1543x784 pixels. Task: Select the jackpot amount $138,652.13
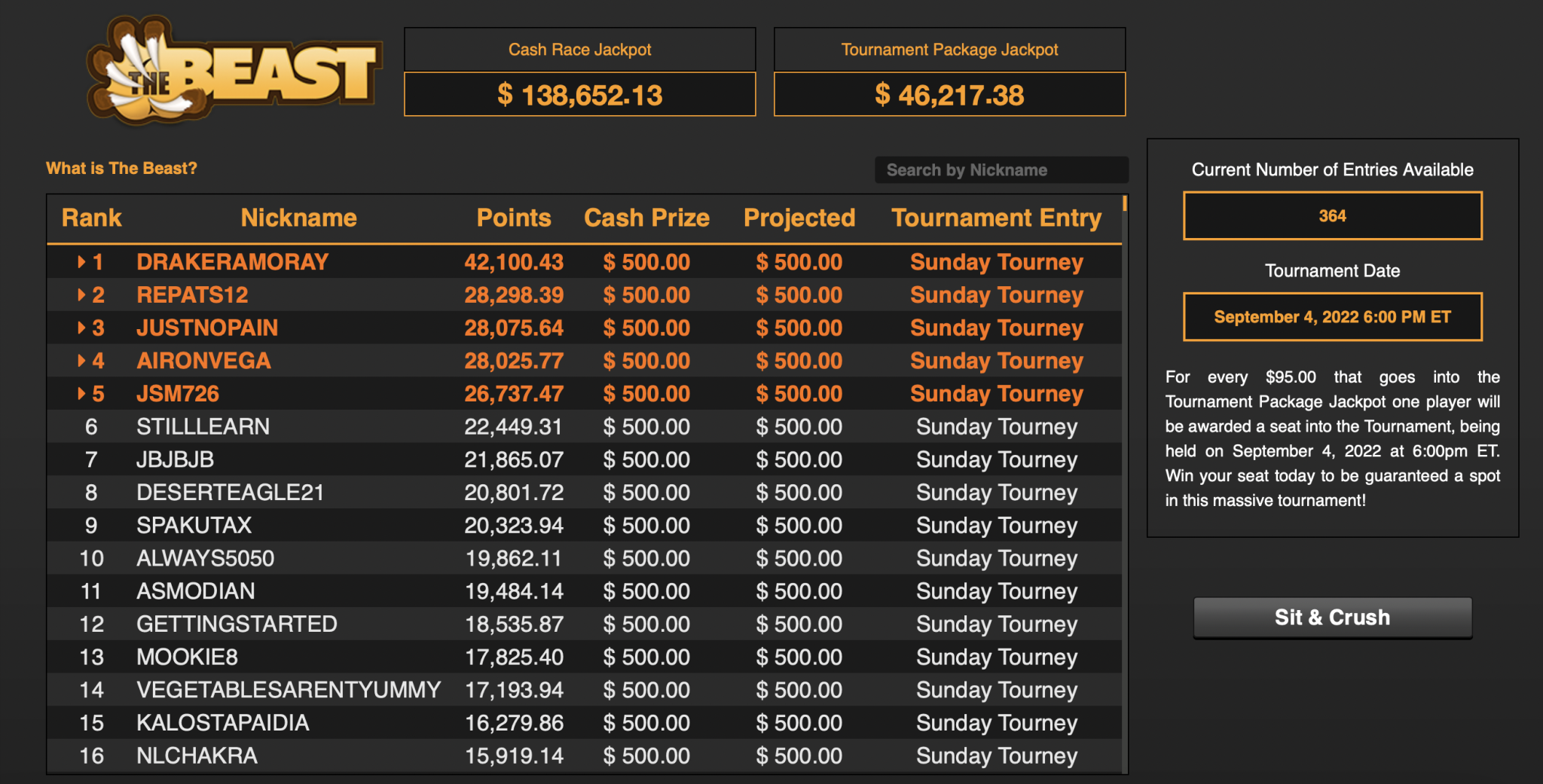tap(580, 95)
